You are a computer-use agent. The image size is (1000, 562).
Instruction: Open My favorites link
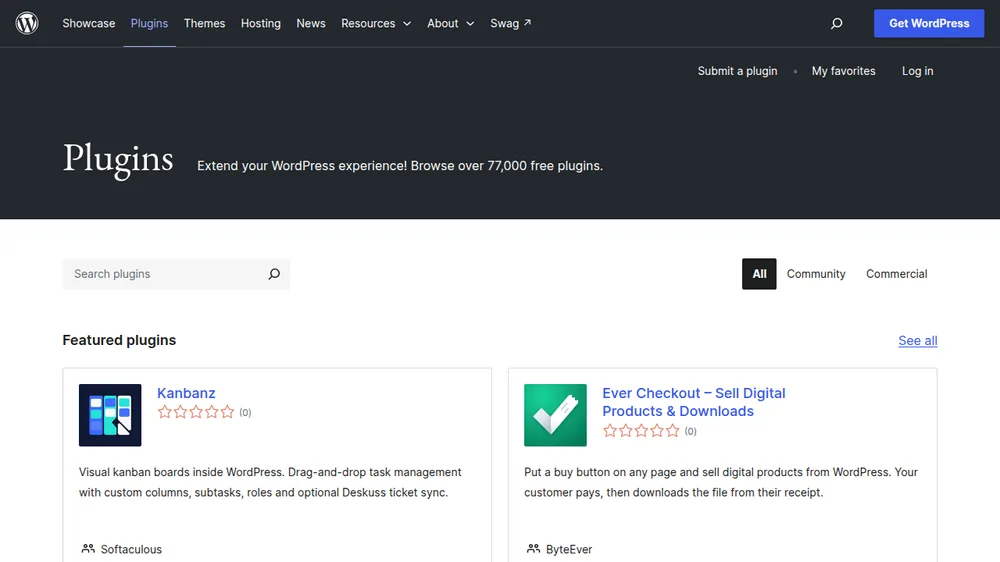pyautogui.click(x=843, y=71)
